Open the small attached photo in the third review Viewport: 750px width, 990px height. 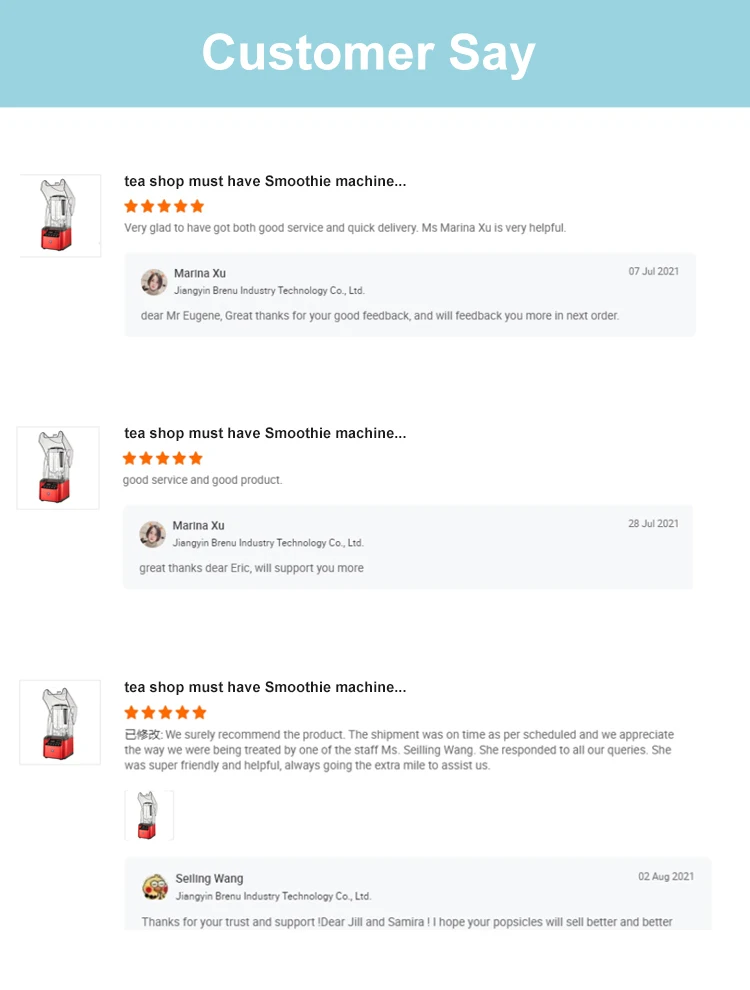point(149,815)
